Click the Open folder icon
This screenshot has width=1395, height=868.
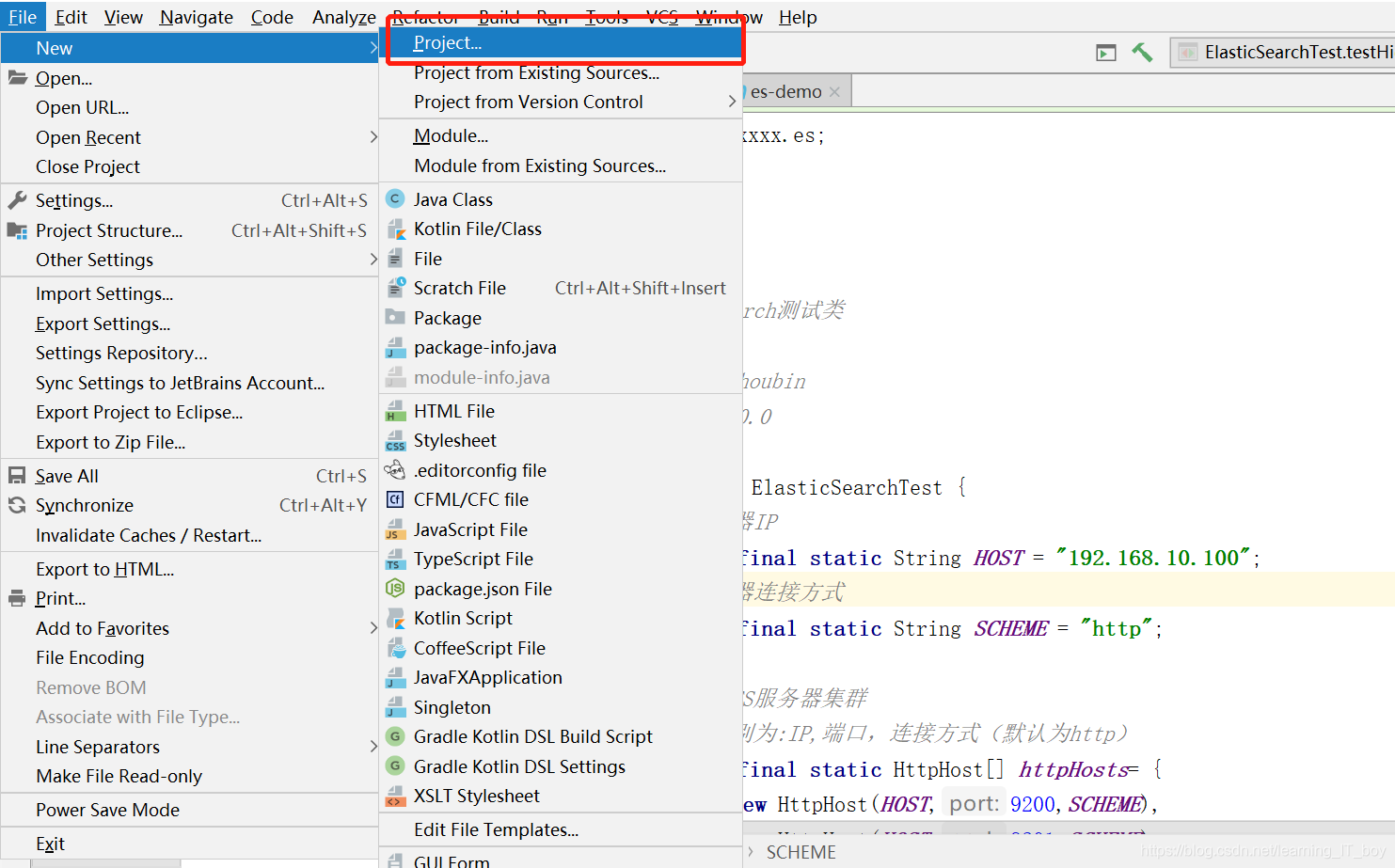pos(17,78)
